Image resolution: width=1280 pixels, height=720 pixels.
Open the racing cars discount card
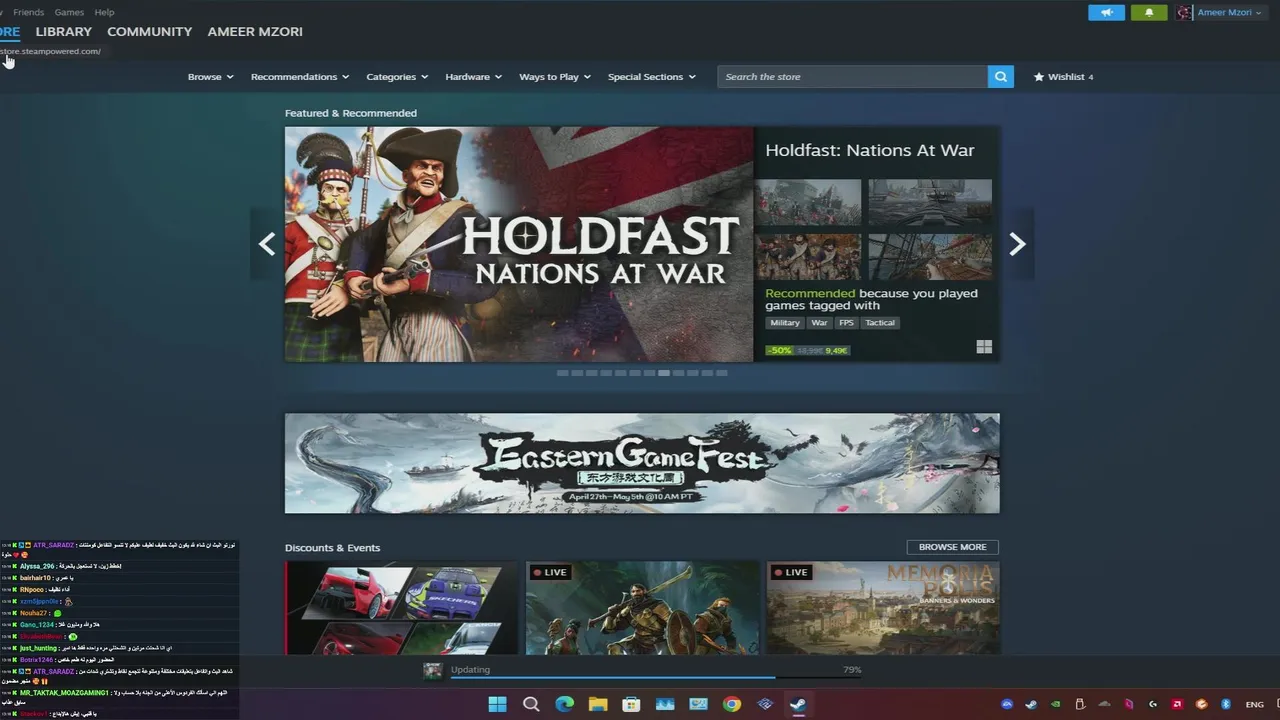click(401, 608)
